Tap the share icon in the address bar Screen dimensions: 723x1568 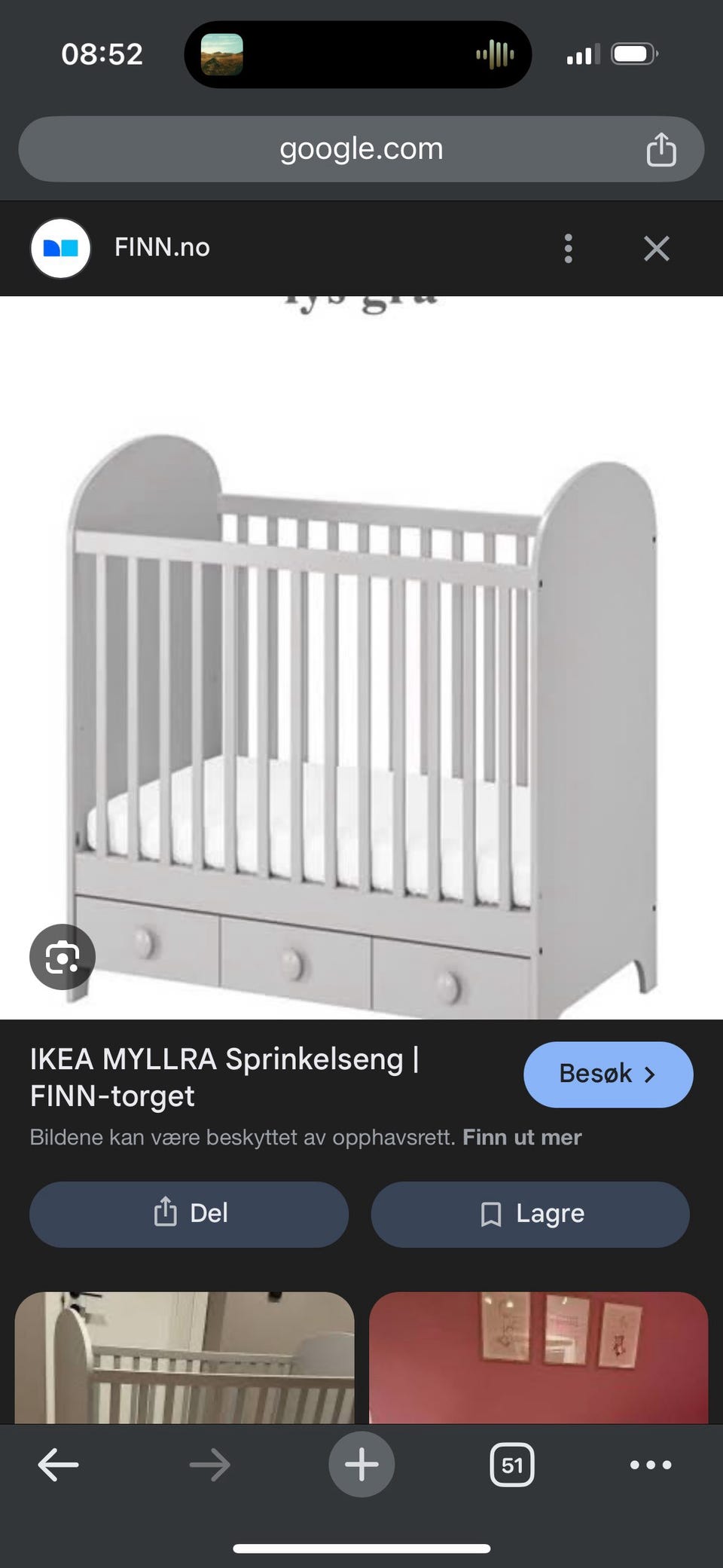click(661, 148)
